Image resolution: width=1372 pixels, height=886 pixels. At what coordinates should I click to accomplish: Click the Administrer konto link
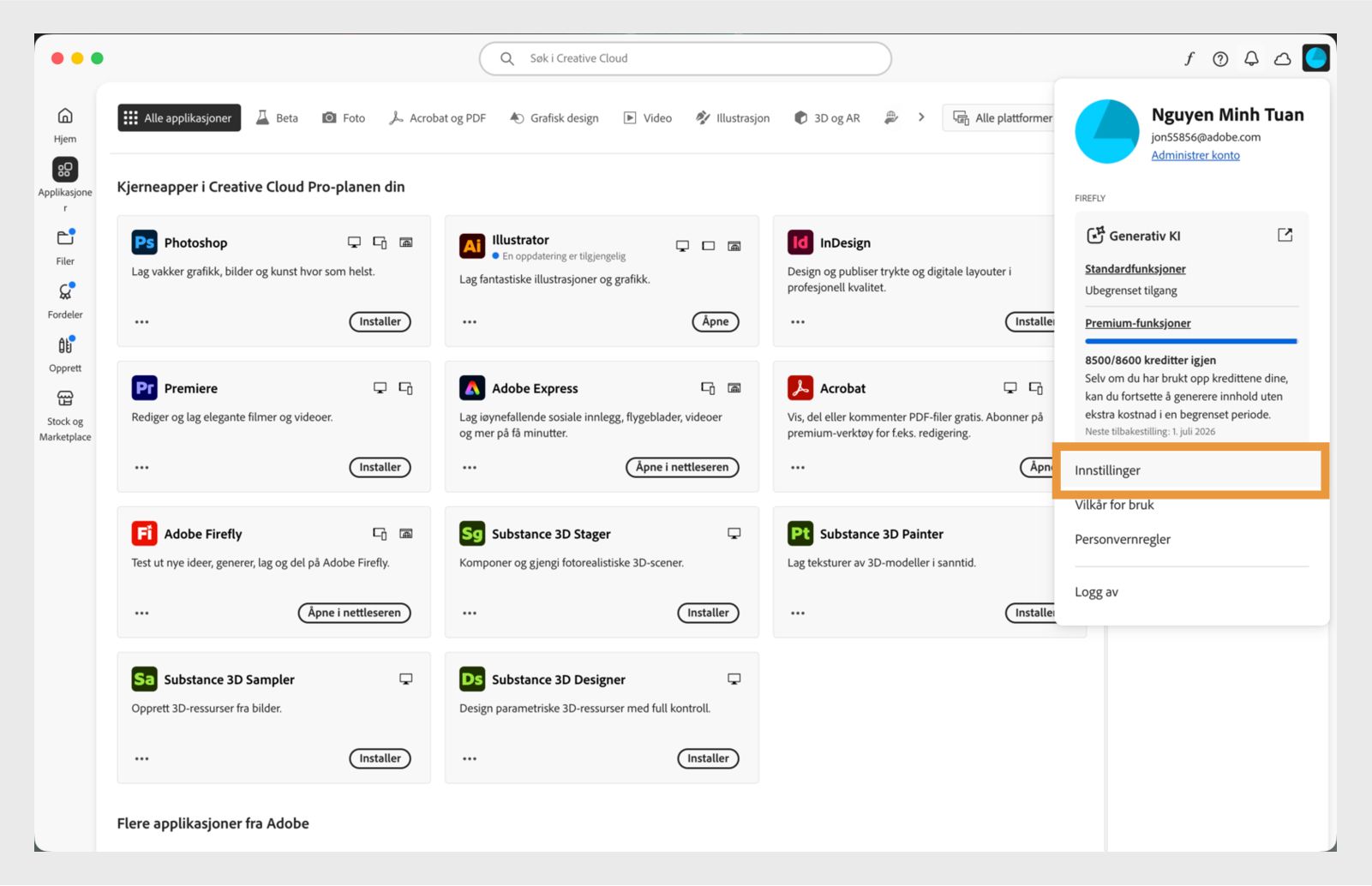1195,155
